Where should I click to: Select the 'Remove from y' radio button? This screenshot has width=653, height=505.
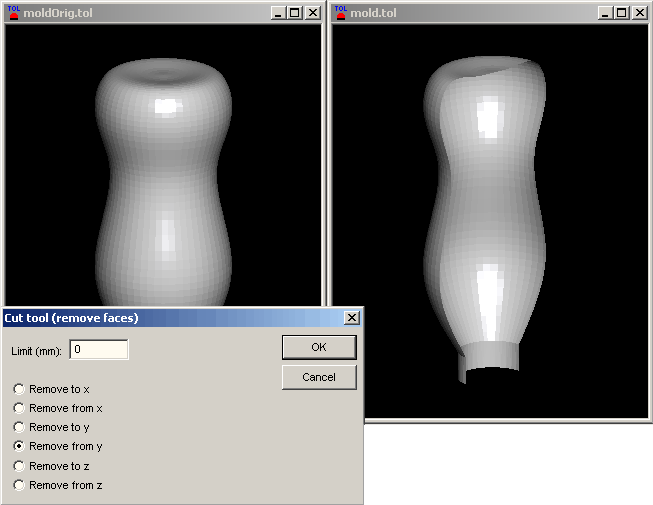pos(19,446)
